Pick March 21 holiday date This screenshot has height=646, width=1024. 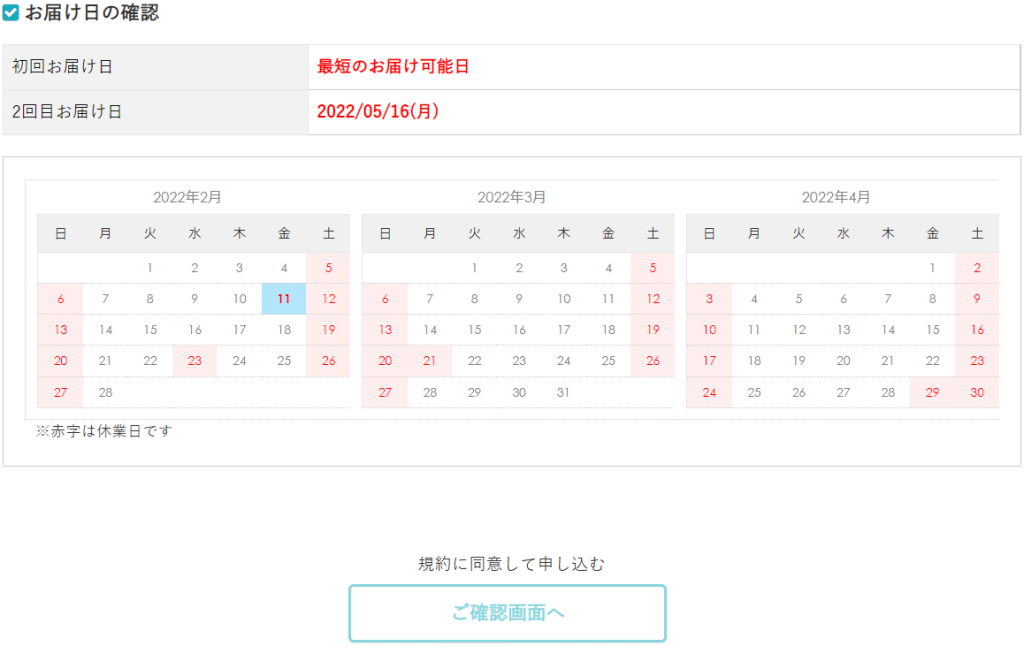[430, 361]
